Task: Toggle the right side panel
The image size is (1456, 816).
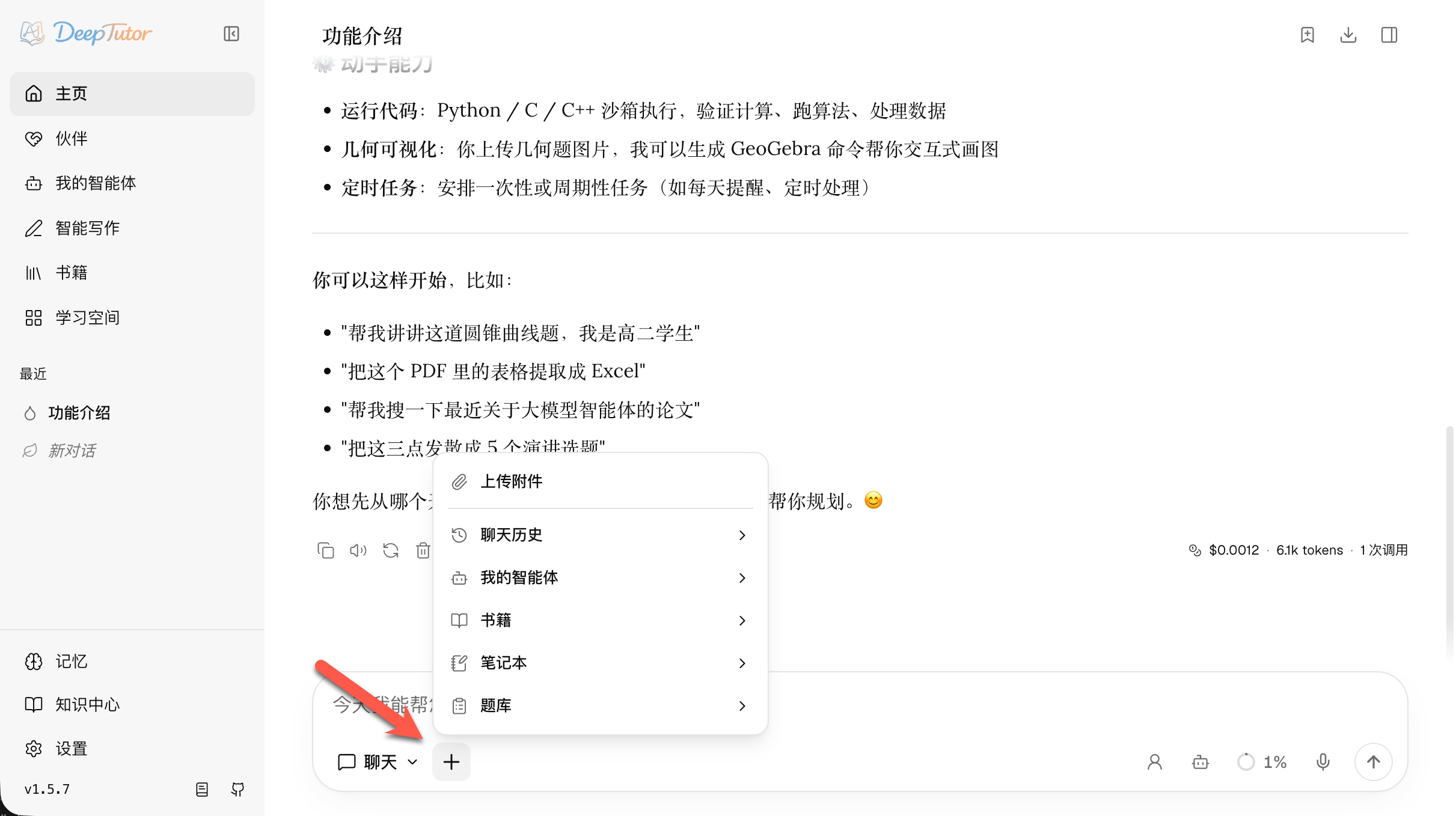Action: point(1389,35)
